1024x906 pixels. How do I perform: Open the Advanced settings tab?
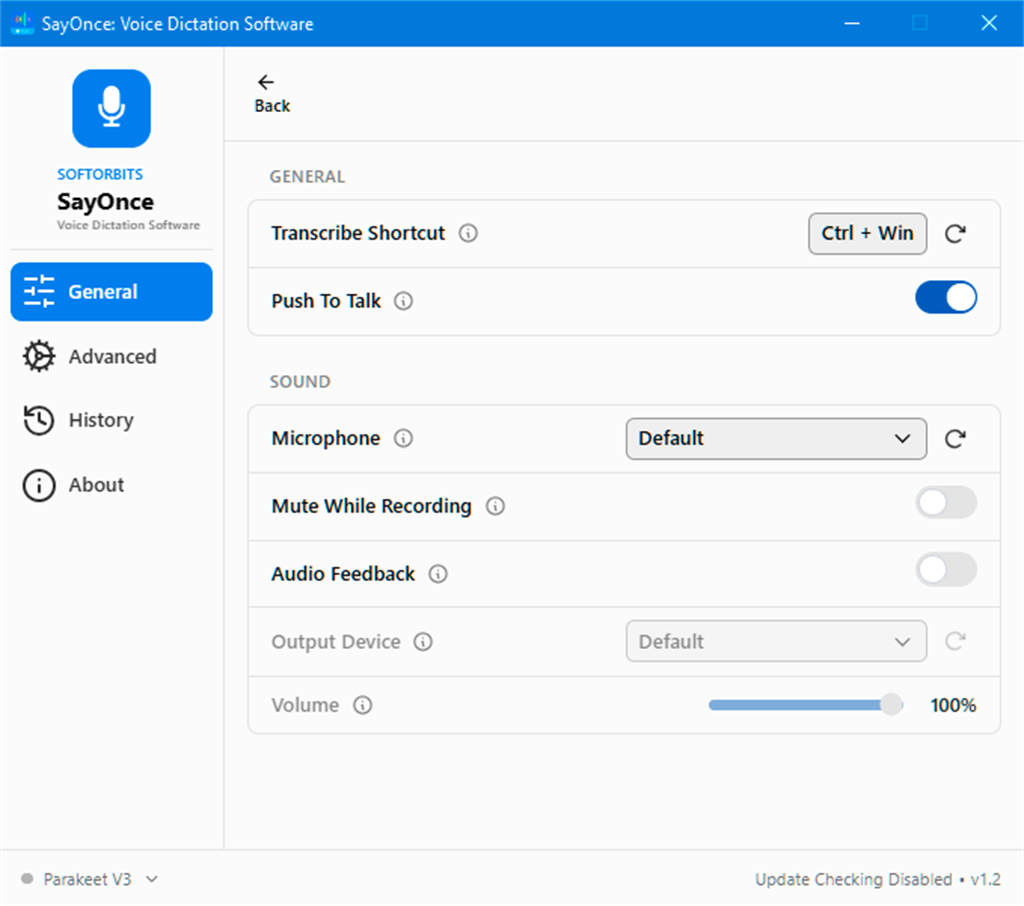[x=112, y=357]
